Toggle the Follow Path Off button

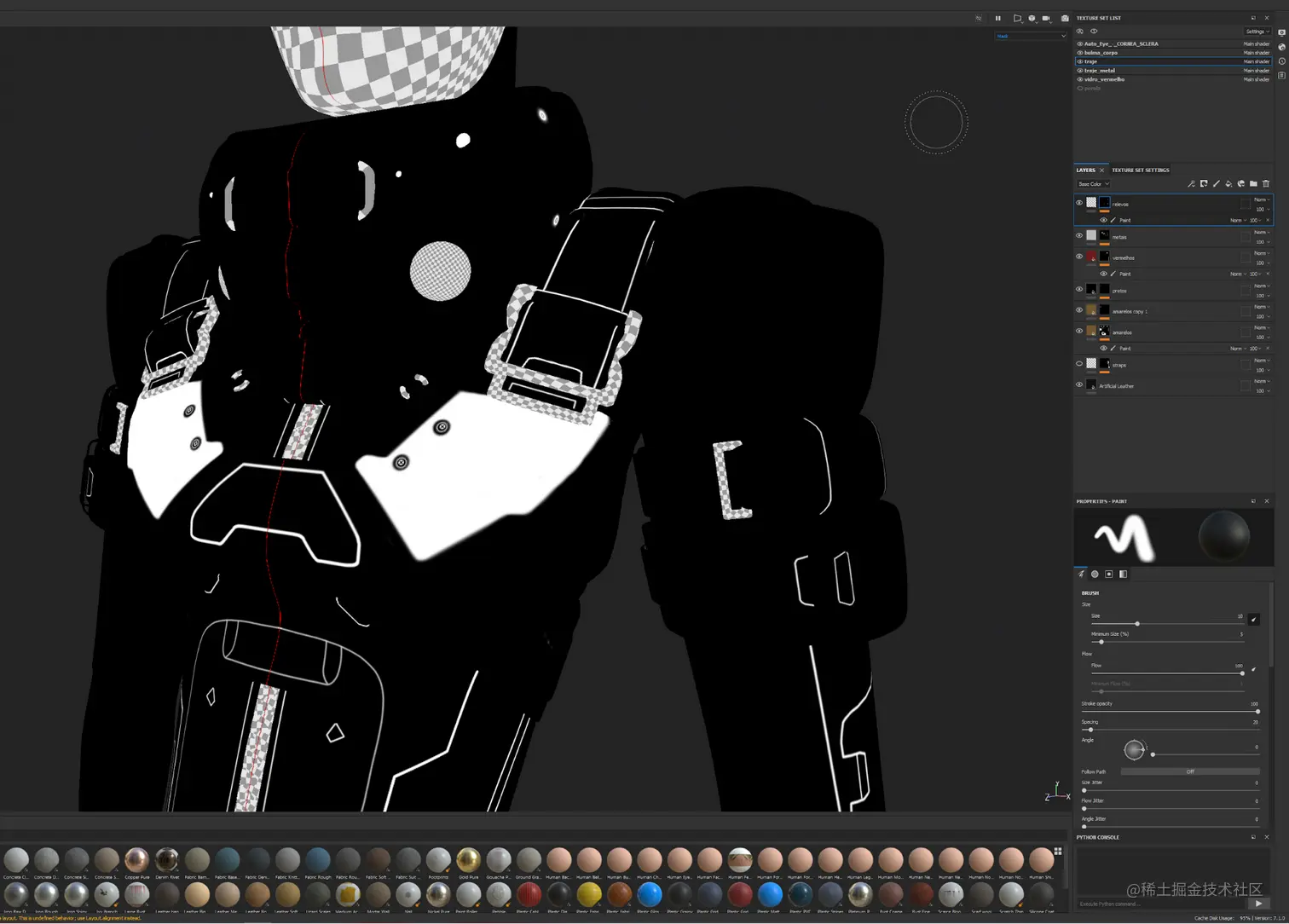(x=1190, y=771)
